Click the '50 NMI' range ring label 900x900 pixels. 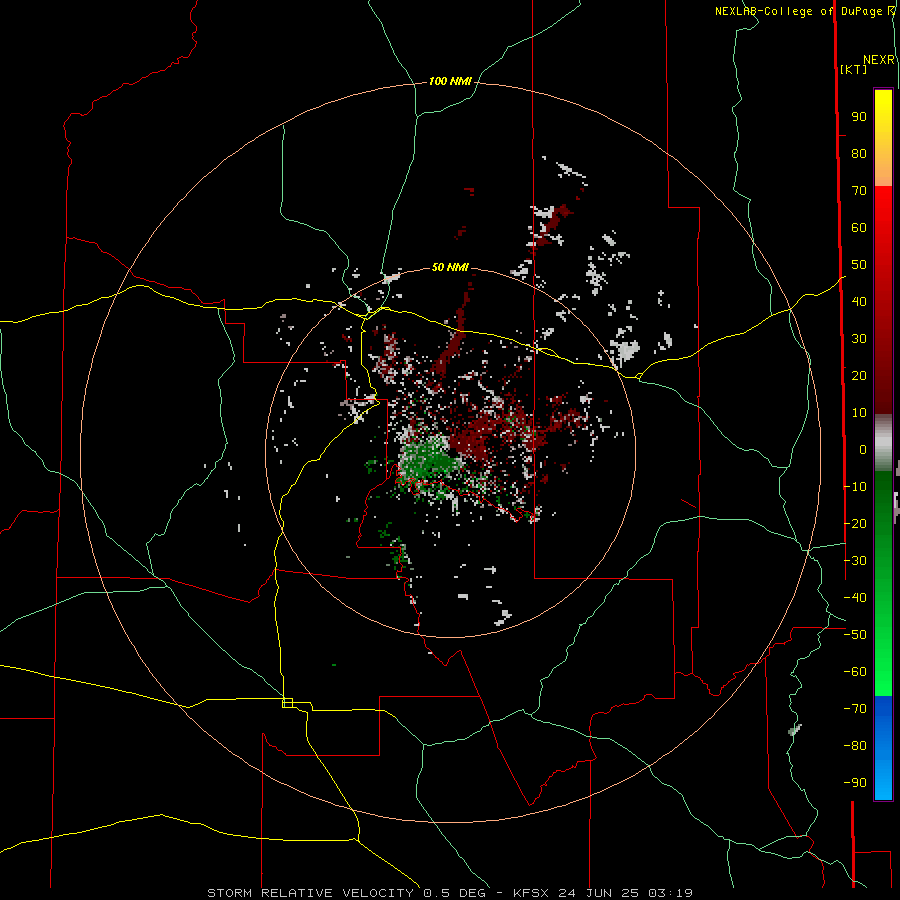[450, 267]
